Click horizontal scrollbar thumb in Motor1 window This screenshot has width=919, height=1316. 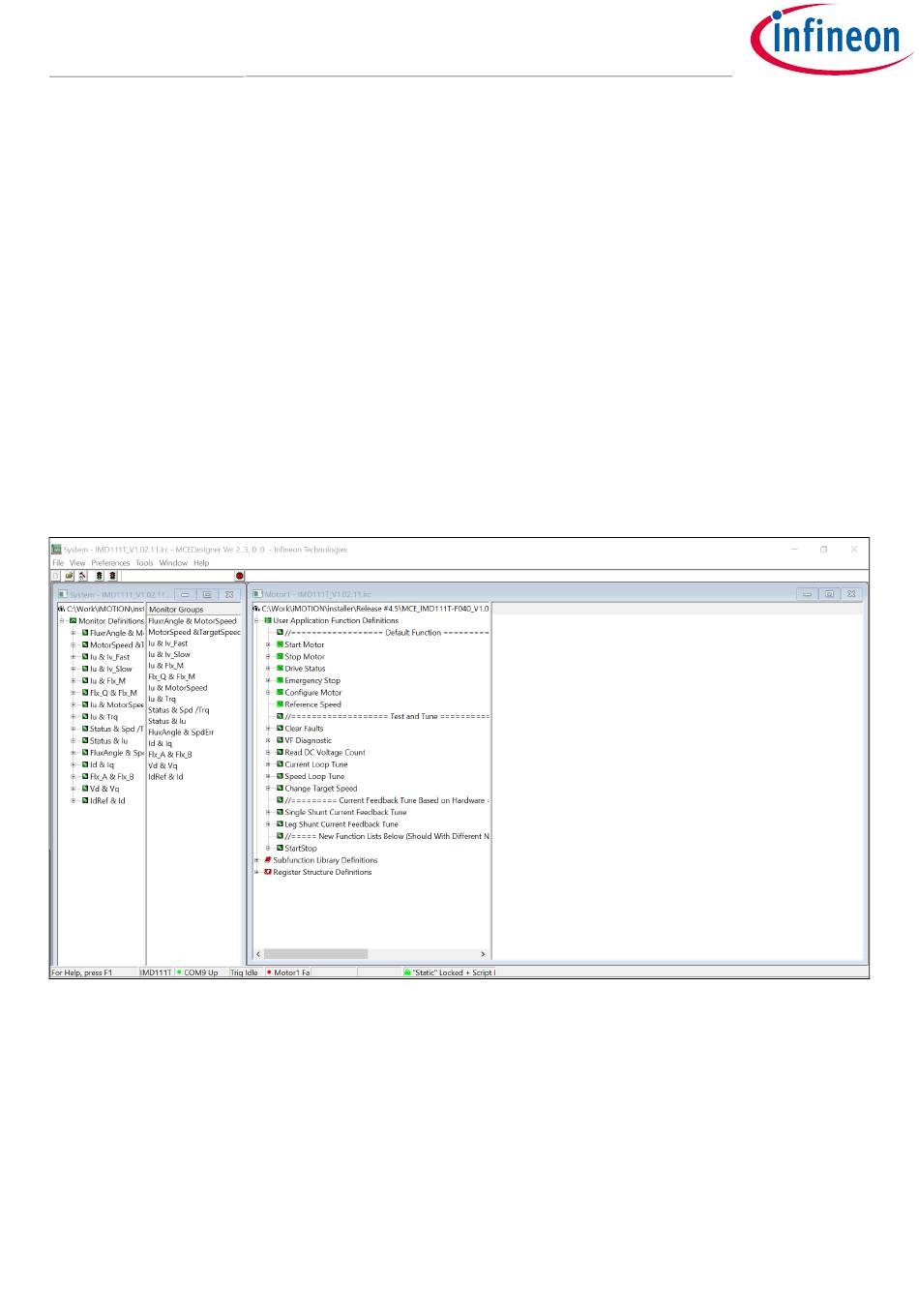coord(315,954)
